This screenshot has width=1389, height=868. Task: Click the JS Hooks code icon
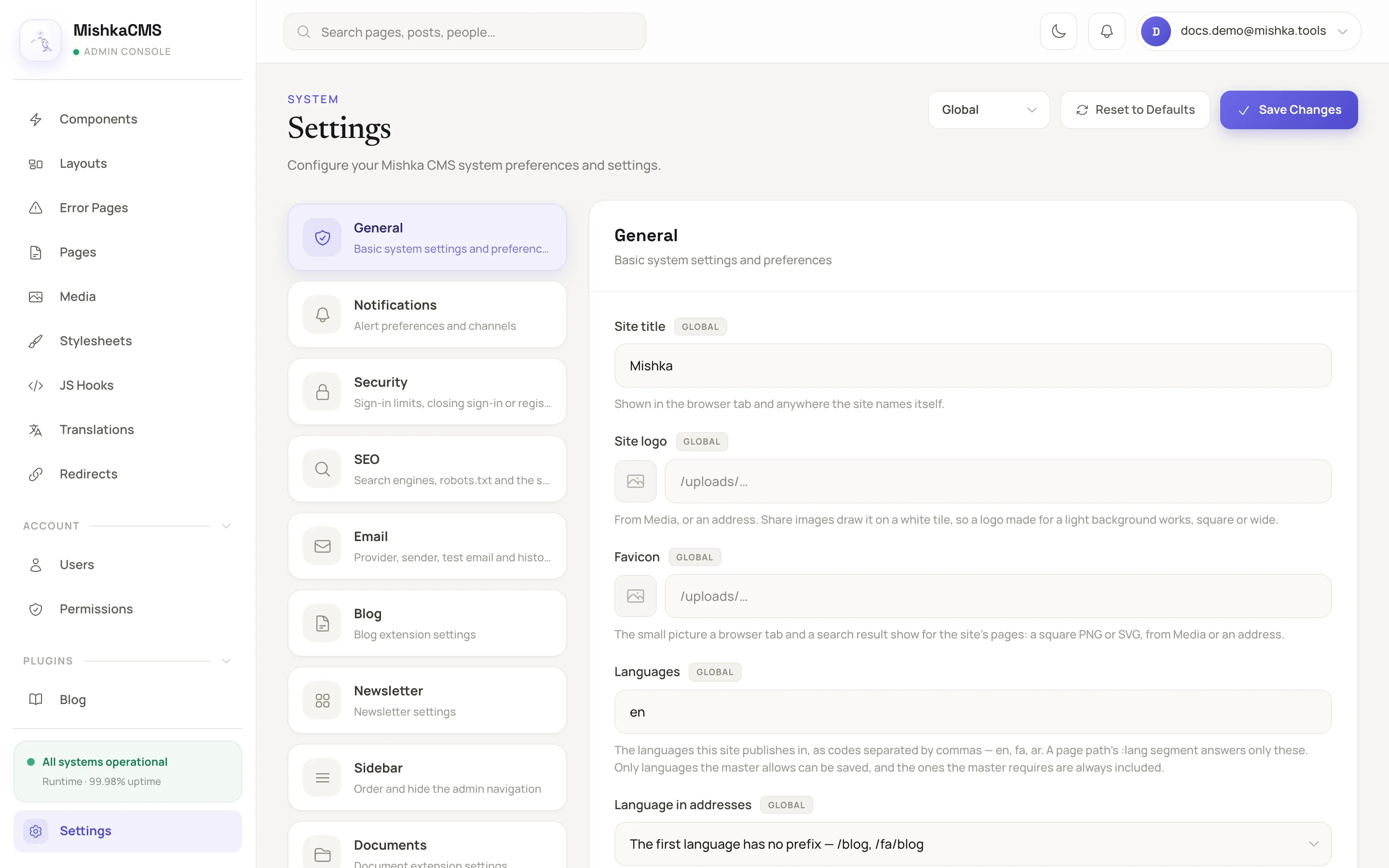[36, 386]
